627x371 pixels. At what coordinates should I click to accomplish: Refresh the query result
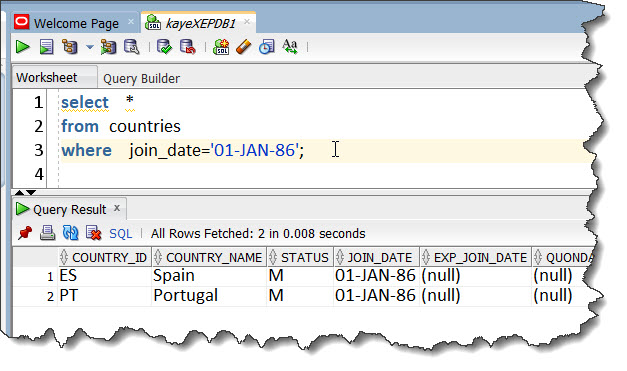coord(70,233)
